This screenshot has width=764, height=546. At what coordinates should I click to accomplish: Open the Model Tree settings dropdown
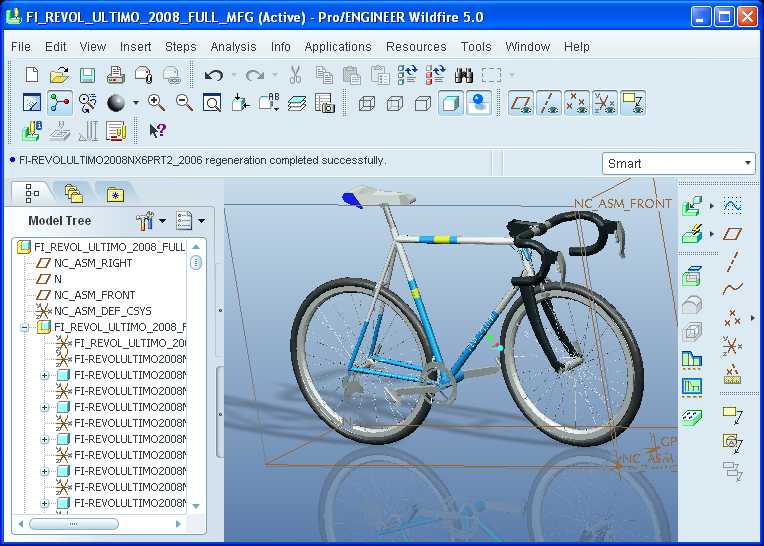click(x=149, y=220)
